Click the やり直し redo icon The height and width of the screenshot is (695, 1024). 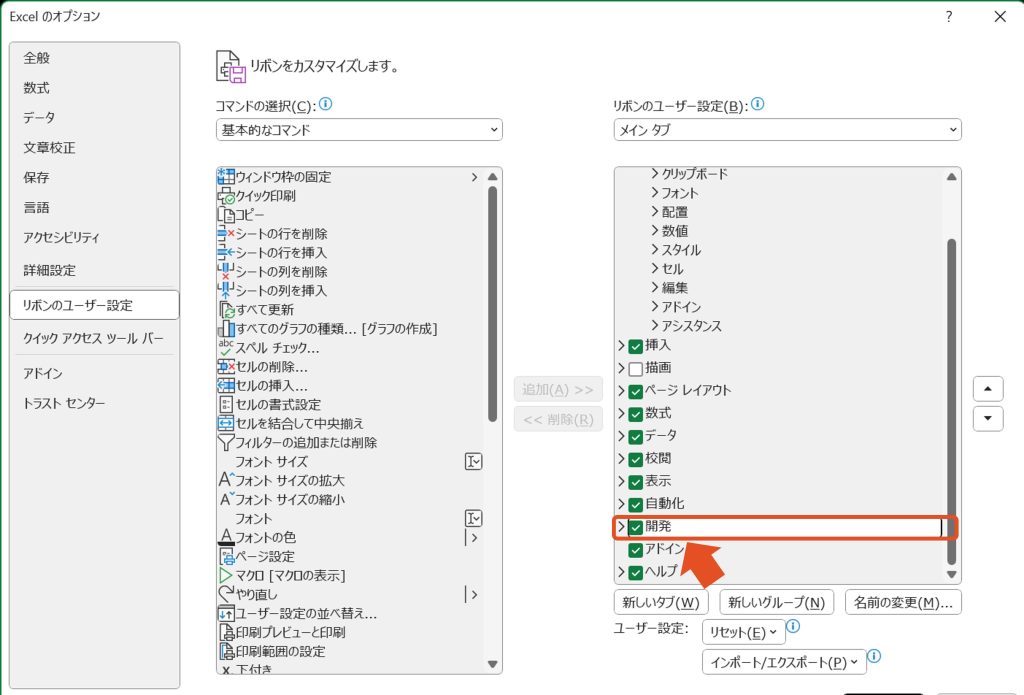[226, 594]
